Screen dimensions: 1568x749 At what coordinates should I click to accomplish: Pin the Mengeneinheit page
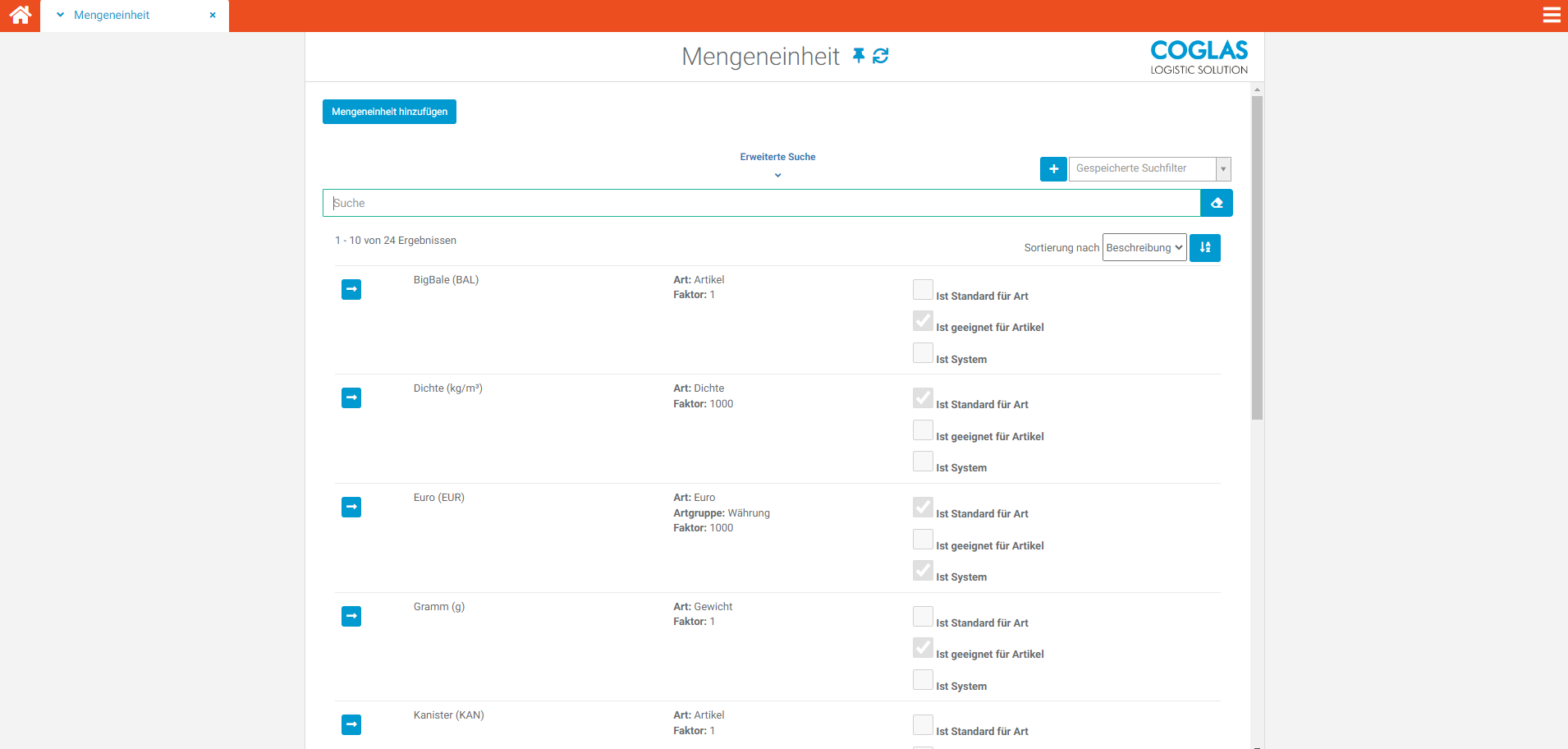(x=859, y=55)
